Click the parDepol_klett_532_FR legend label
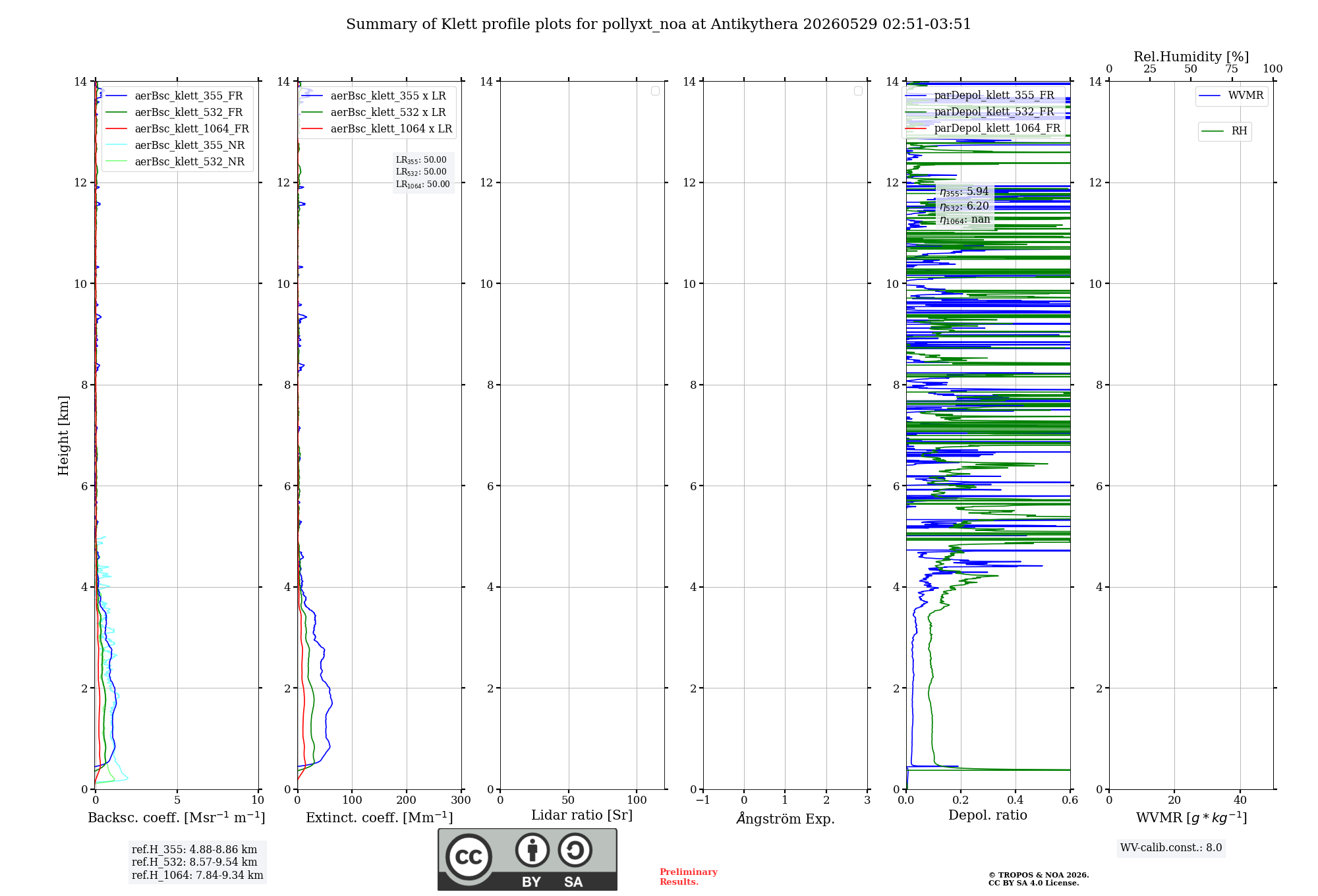The height and width of the screenshot is (896, 1318). 994,112
